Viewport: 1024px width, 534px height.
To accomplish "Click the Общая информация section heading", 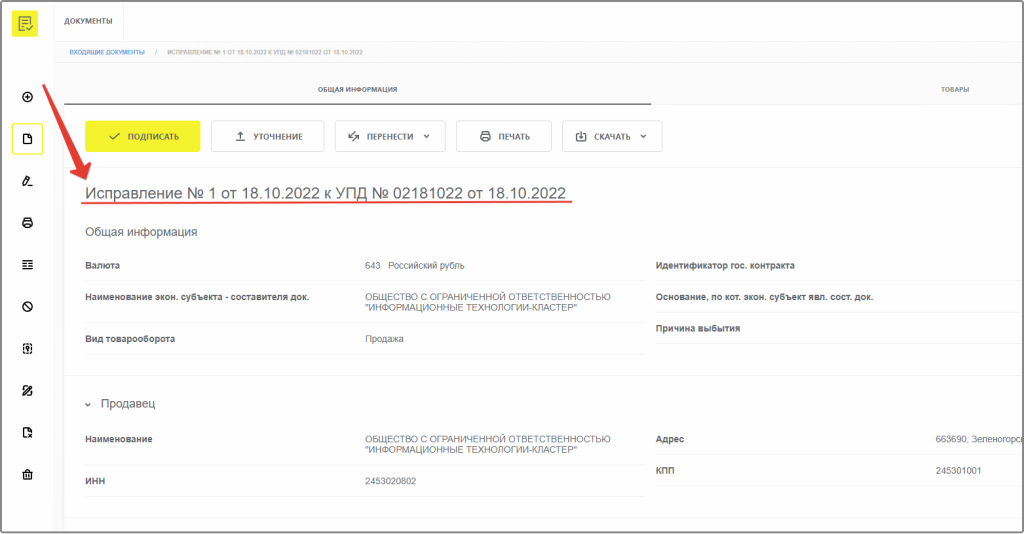I will click(141, 232).
